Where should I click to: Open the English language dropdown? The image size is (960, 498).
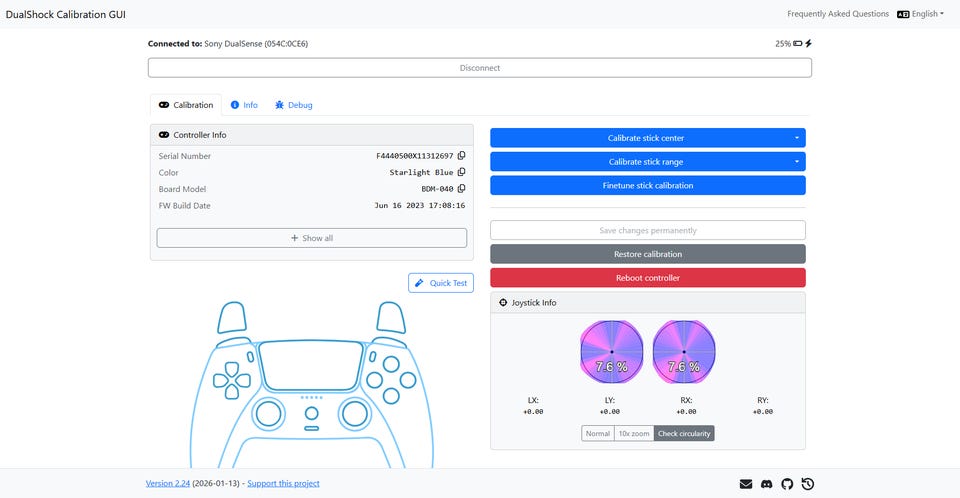921,14
